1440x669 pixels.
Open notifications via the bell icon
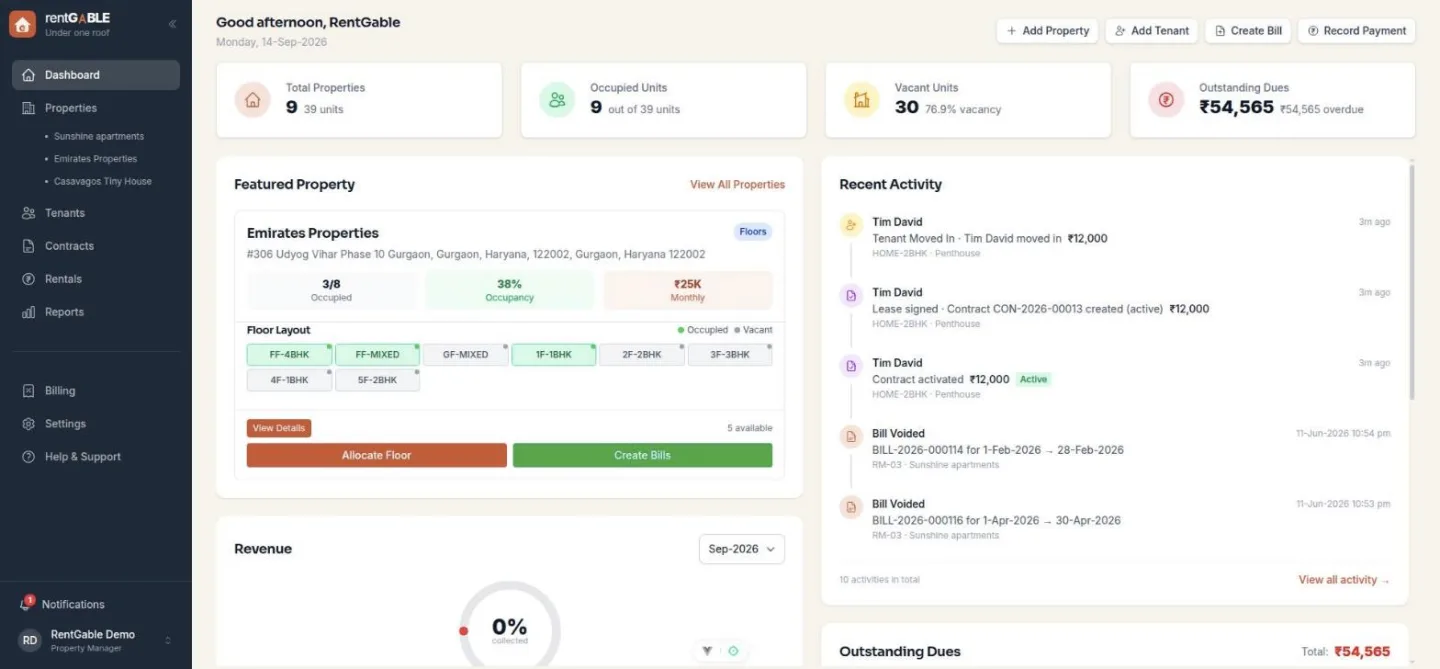pos(26,604)
